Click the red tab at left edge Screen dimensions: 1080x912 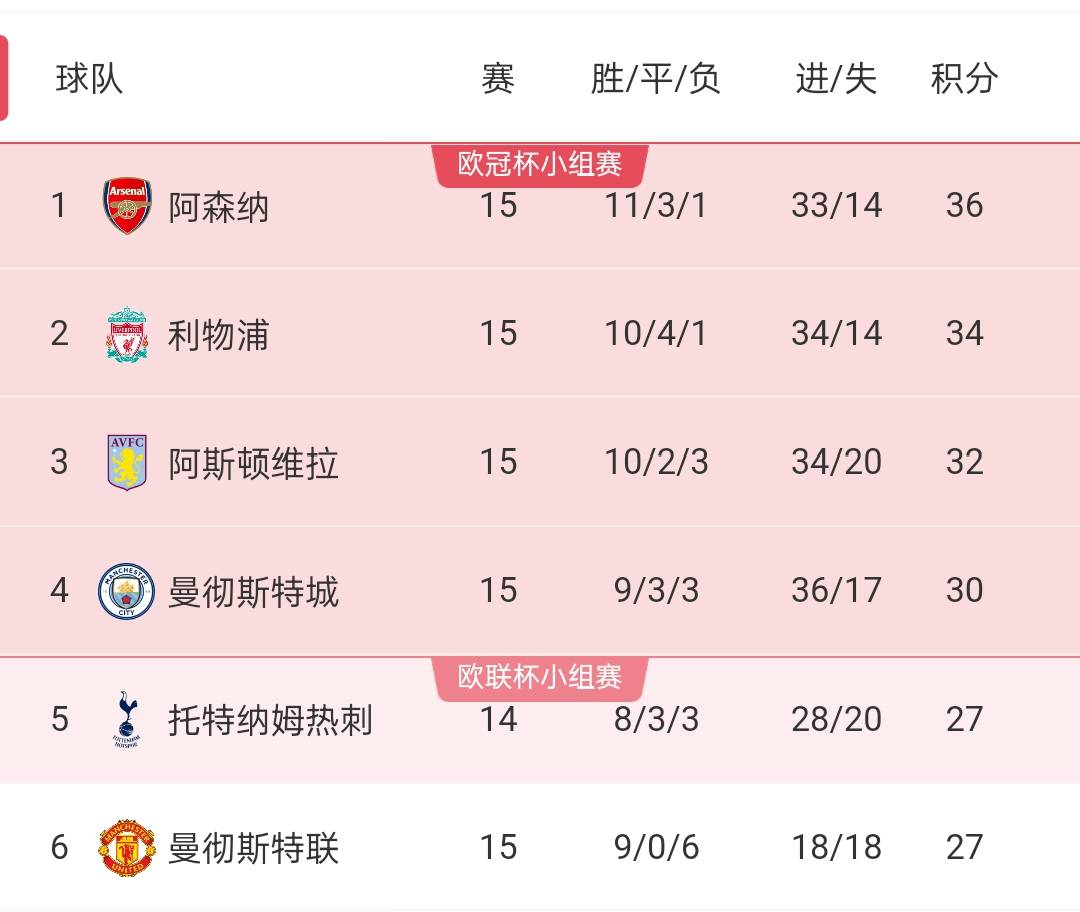3,78
